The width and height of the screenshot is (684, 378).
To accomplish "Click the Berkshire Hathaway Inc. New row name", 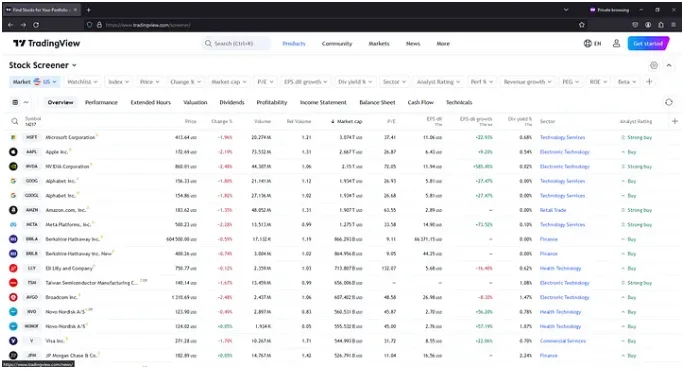I will 79,253.
